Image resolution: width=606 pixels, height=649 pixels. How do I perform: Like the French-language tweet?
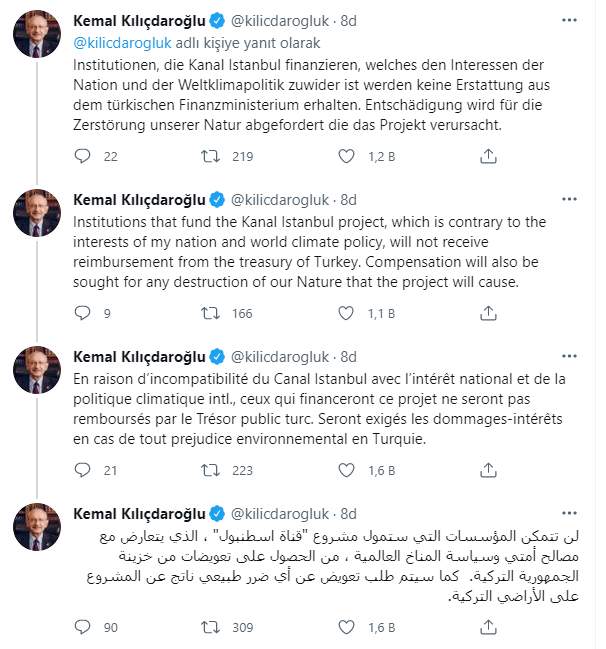point(347,470)
